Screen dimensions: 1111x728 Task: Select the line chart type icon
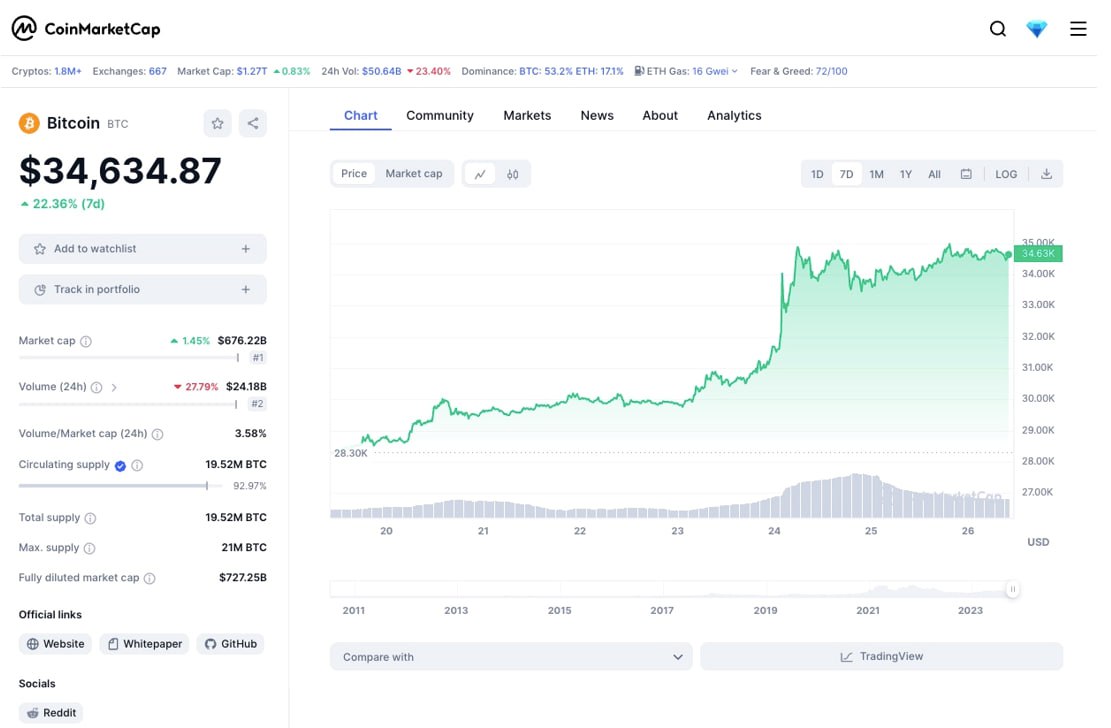click(480, 174)
